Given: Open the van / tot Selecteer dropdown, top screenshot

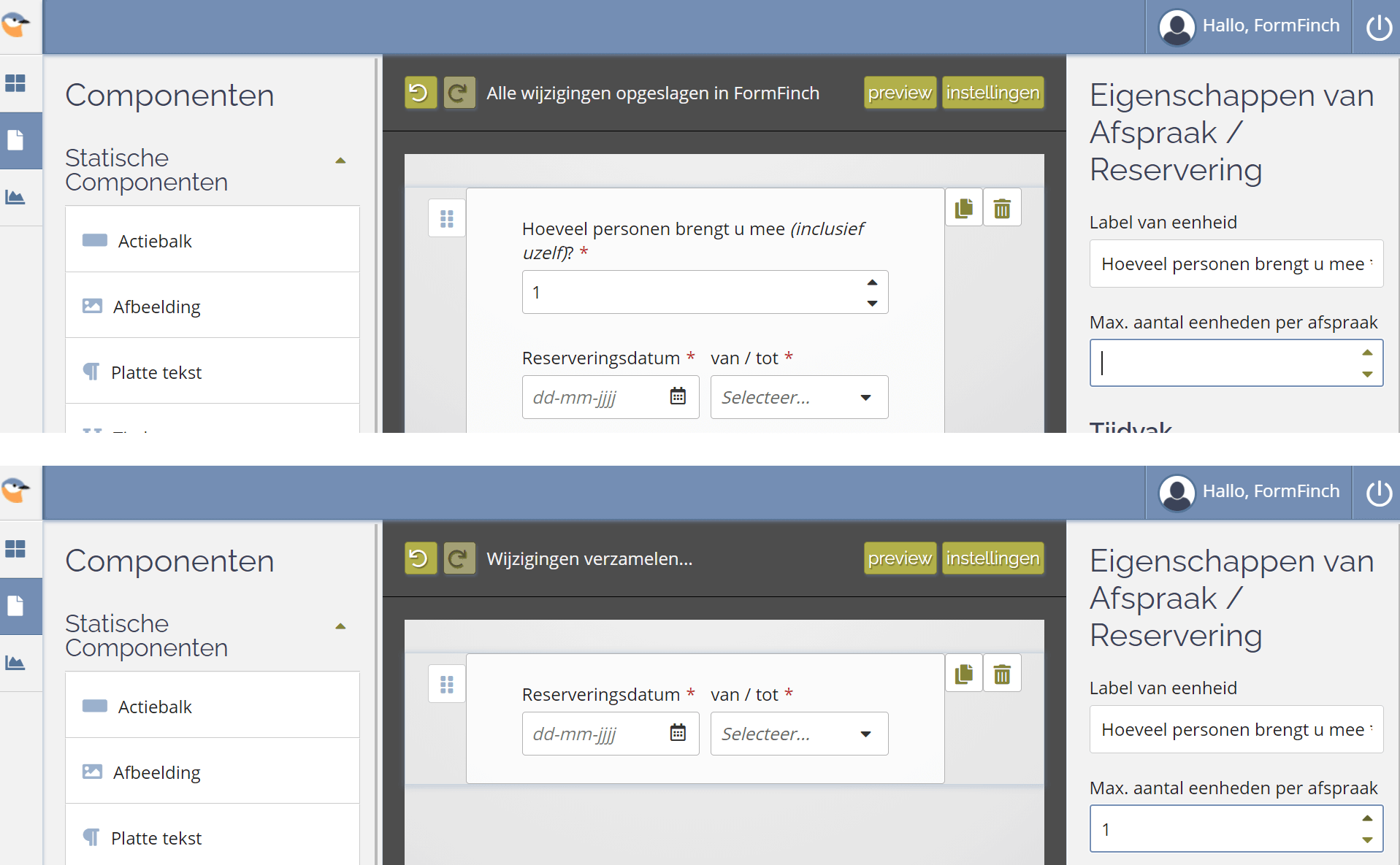Looking at the screenshot, I should click(799, 397).
